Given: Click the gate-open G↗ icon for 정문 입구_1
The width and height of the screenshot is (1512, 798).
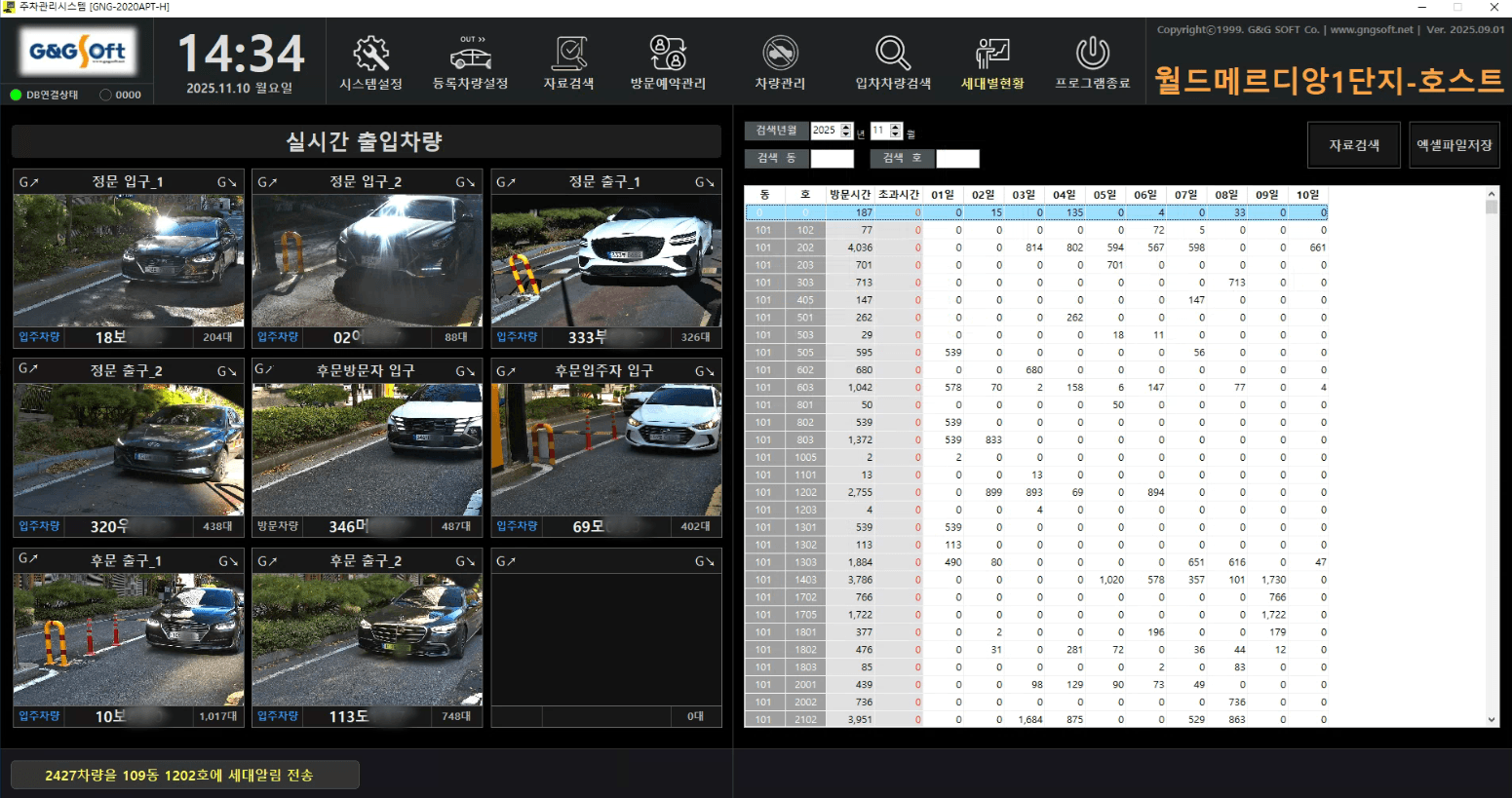Looking at the screenshot, I should click(29, 182).
